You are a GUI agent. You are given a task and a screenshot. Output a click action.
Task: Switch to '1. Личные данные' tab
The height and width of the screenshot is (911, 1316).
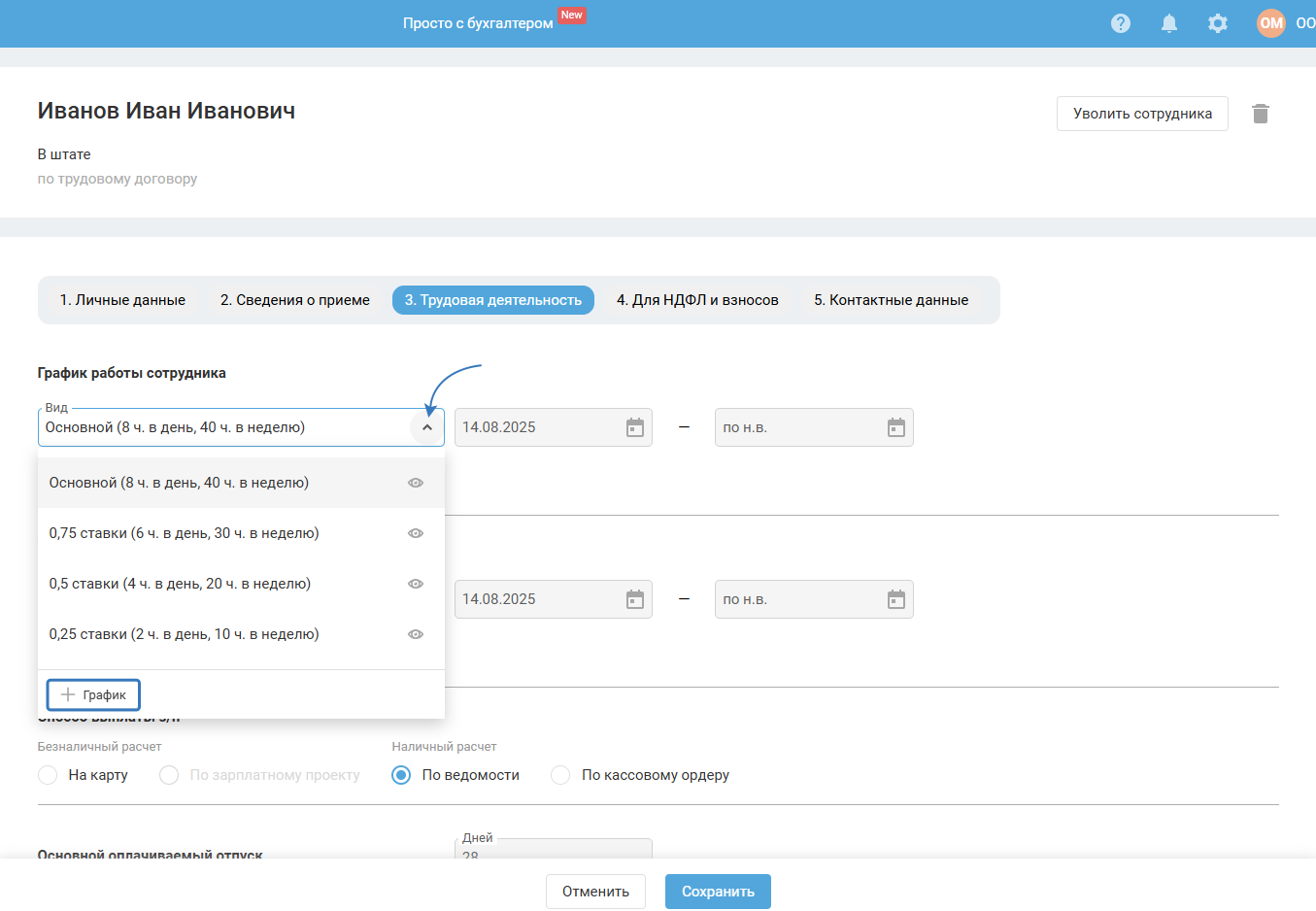tap(122, 300)
